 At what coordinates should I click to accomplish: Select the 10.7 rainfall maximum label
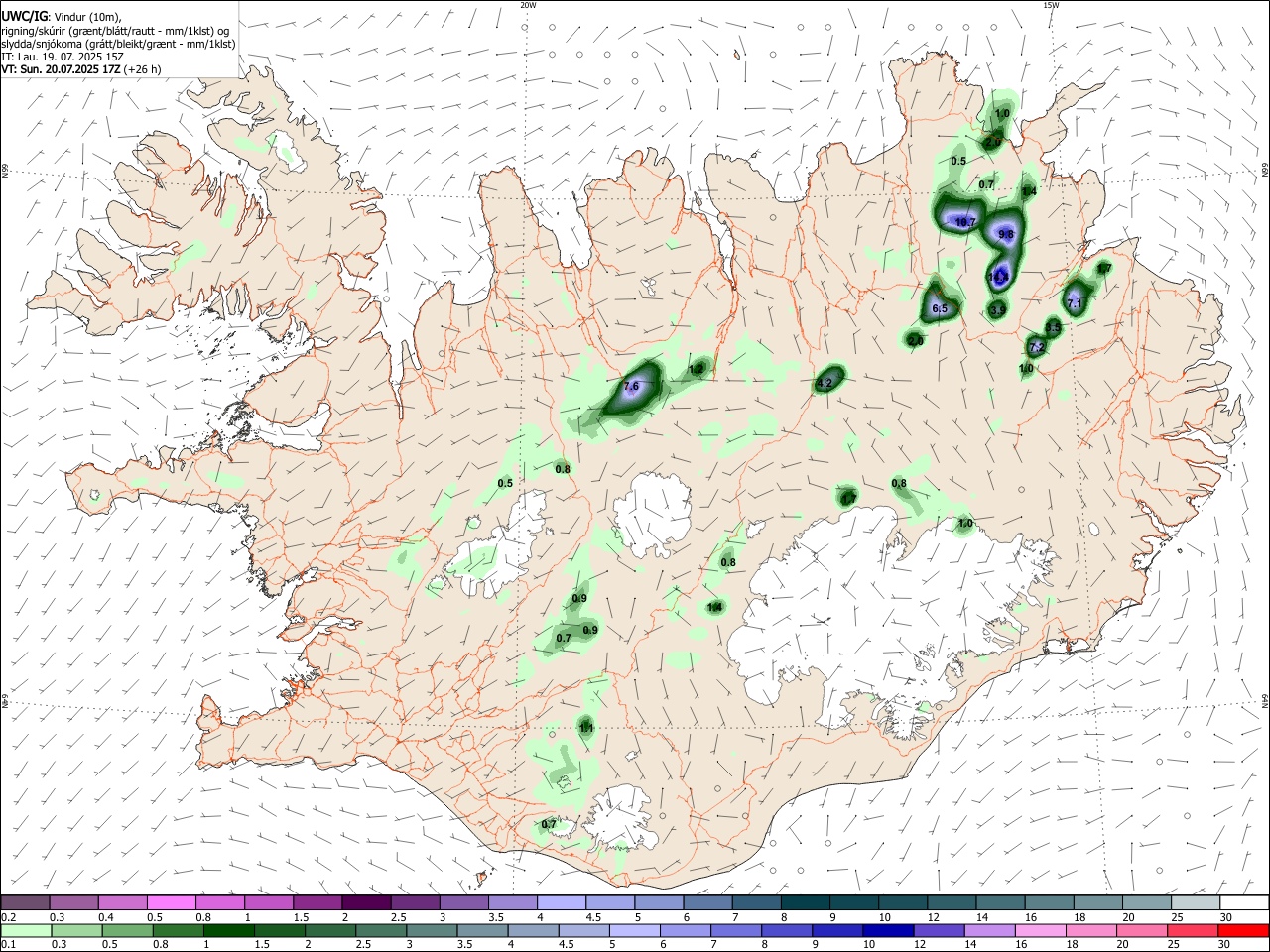965,222
